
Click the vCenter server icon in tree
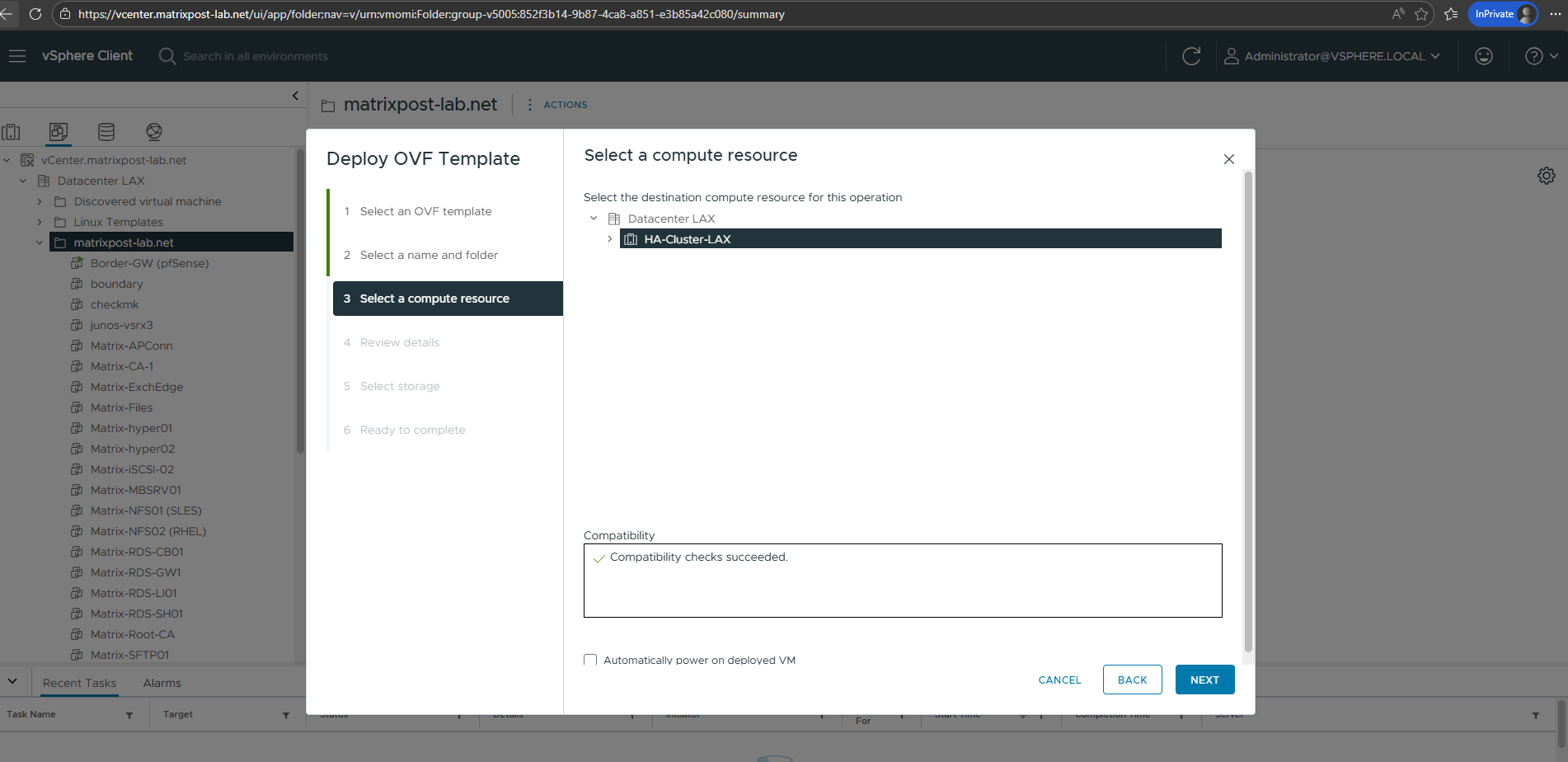27,160
